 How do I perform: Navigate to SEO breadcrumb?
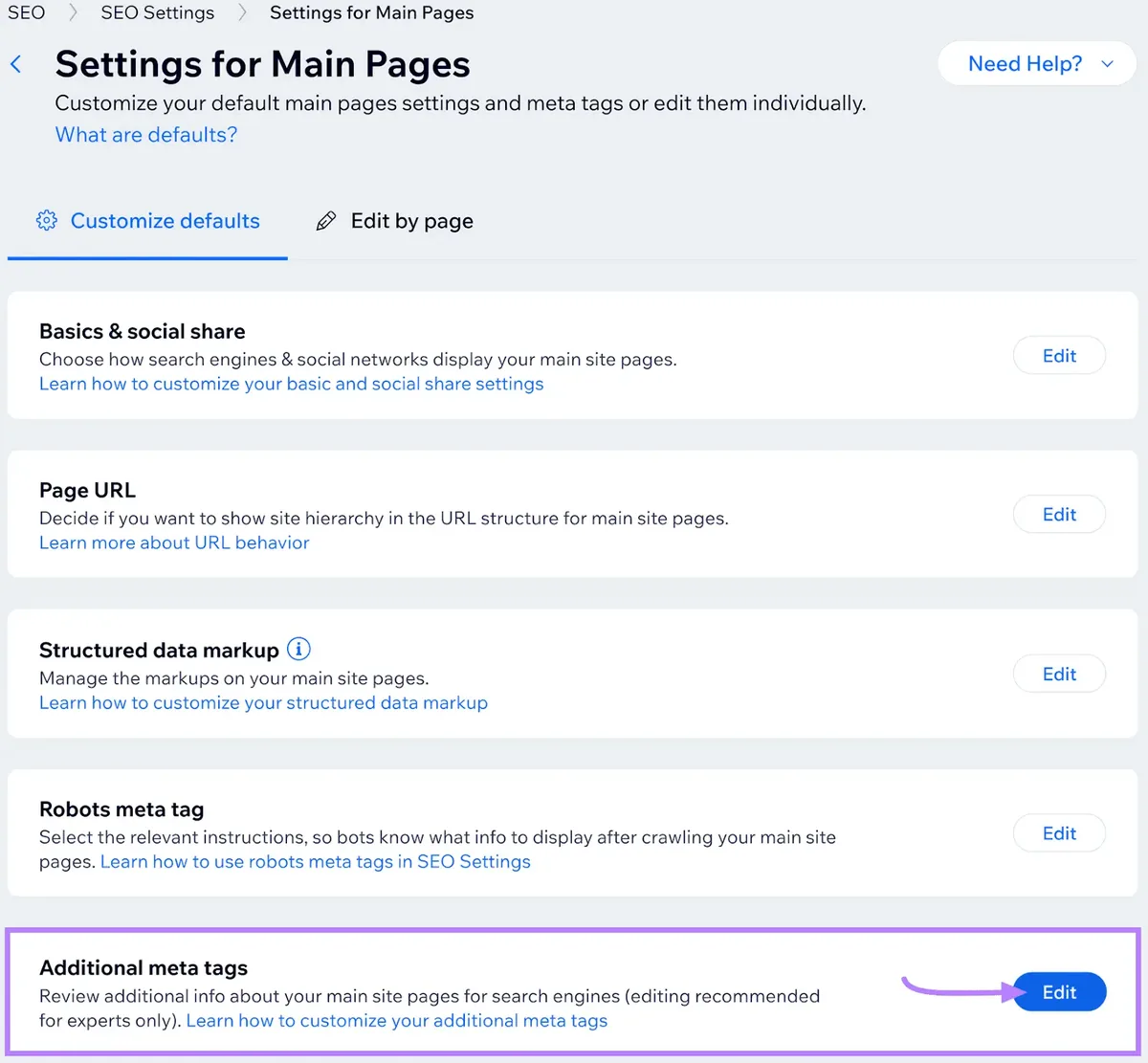click(x=27, y=12)
